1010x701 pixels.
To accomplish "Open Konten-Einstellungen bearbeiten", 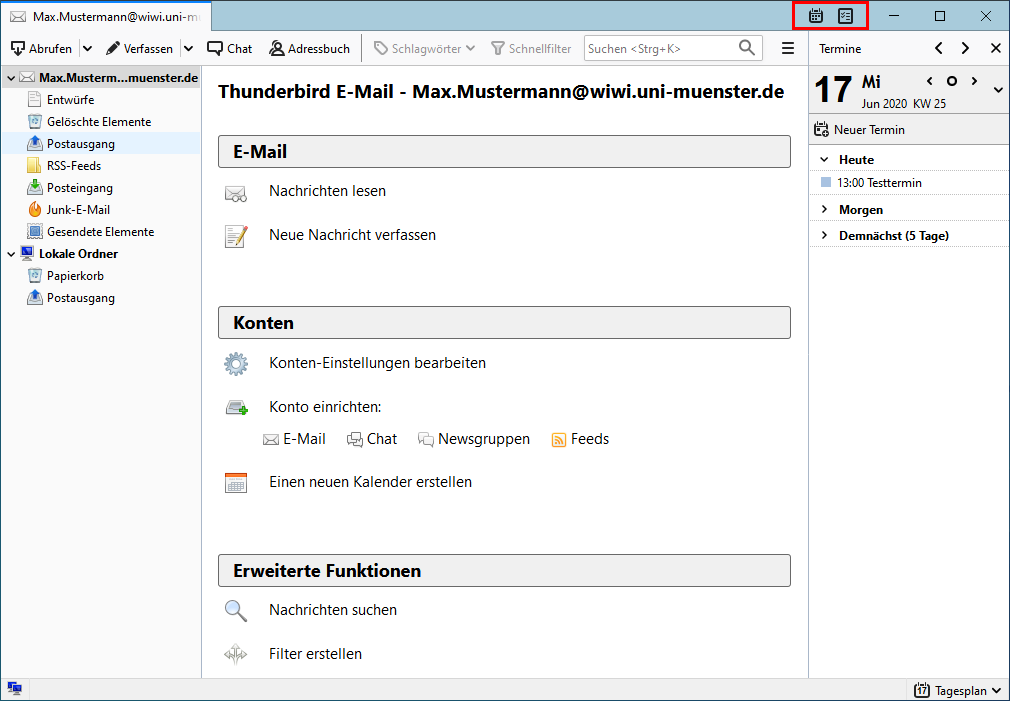I will coord(377,363).
